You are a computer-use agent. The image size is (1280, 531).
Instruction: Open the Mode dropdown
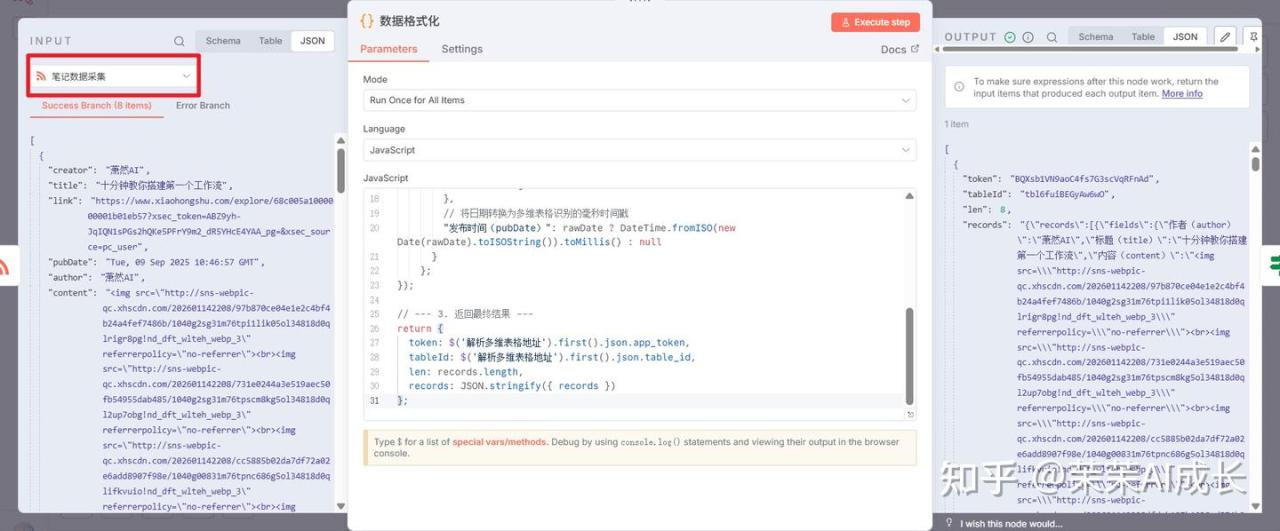click(639, 100)
